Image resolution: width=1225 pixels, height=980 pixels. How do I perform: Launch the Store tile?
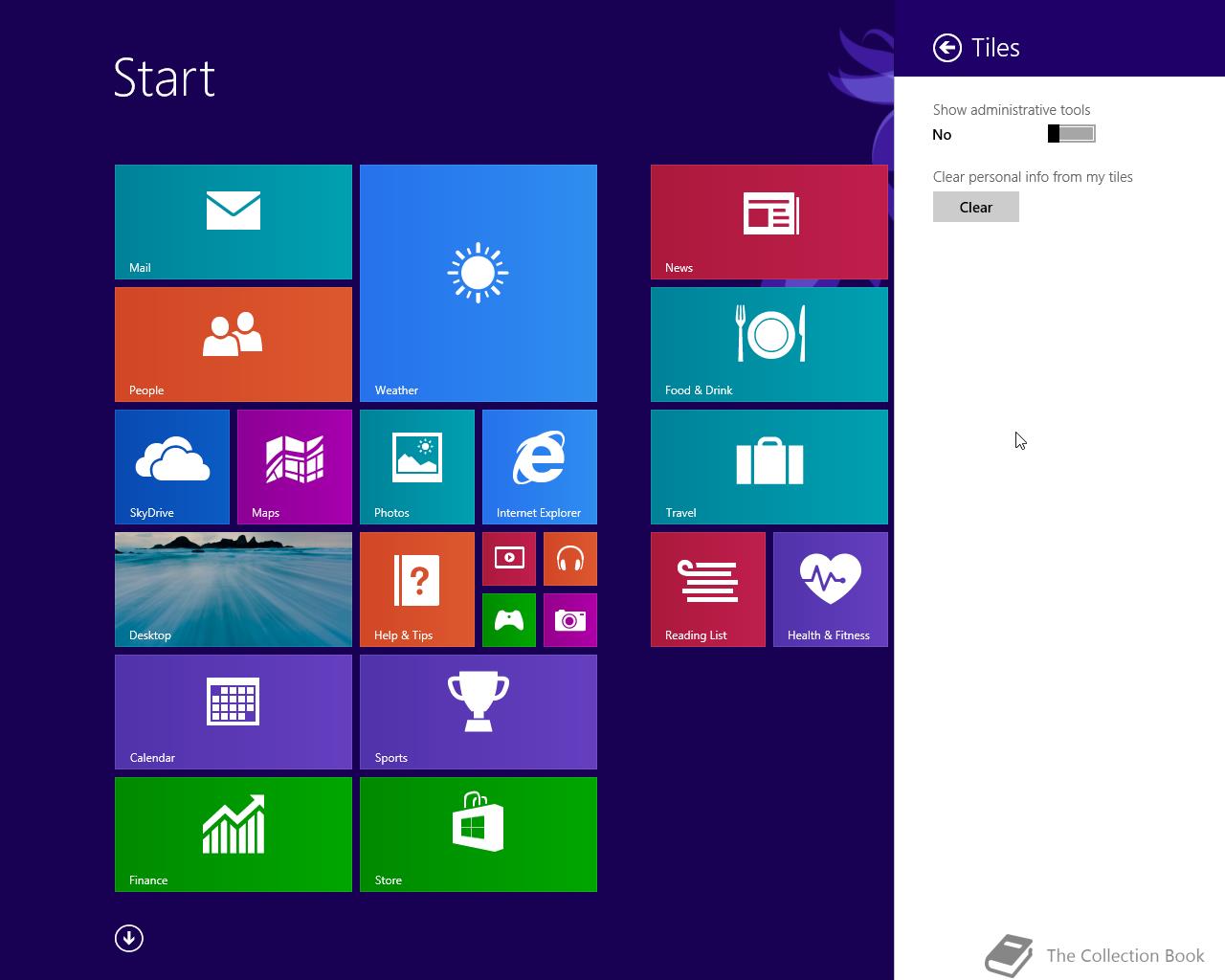tap(479, 835)
